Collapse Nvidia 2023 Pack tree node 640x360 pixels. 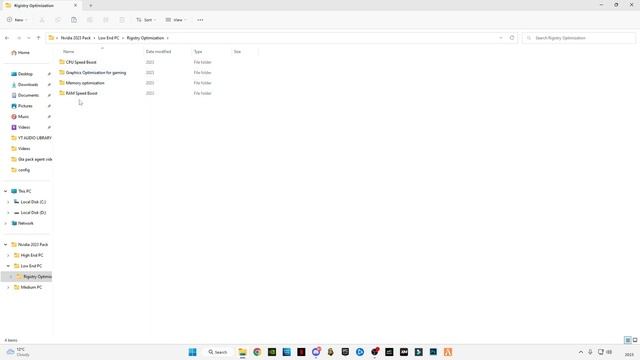click(5, 244)
